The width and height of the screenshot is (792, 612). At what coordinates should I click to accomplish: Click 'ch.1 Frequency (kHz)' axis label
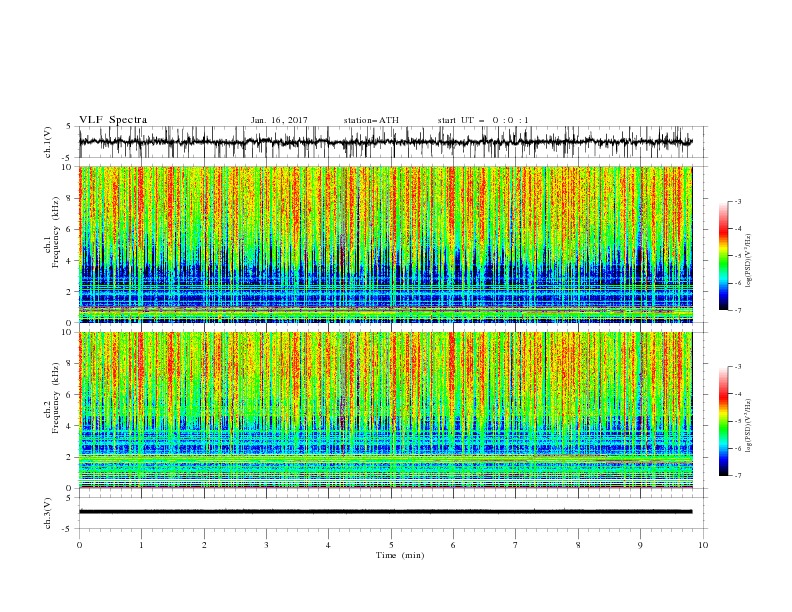pyautogui.click(x=52, y=233)
